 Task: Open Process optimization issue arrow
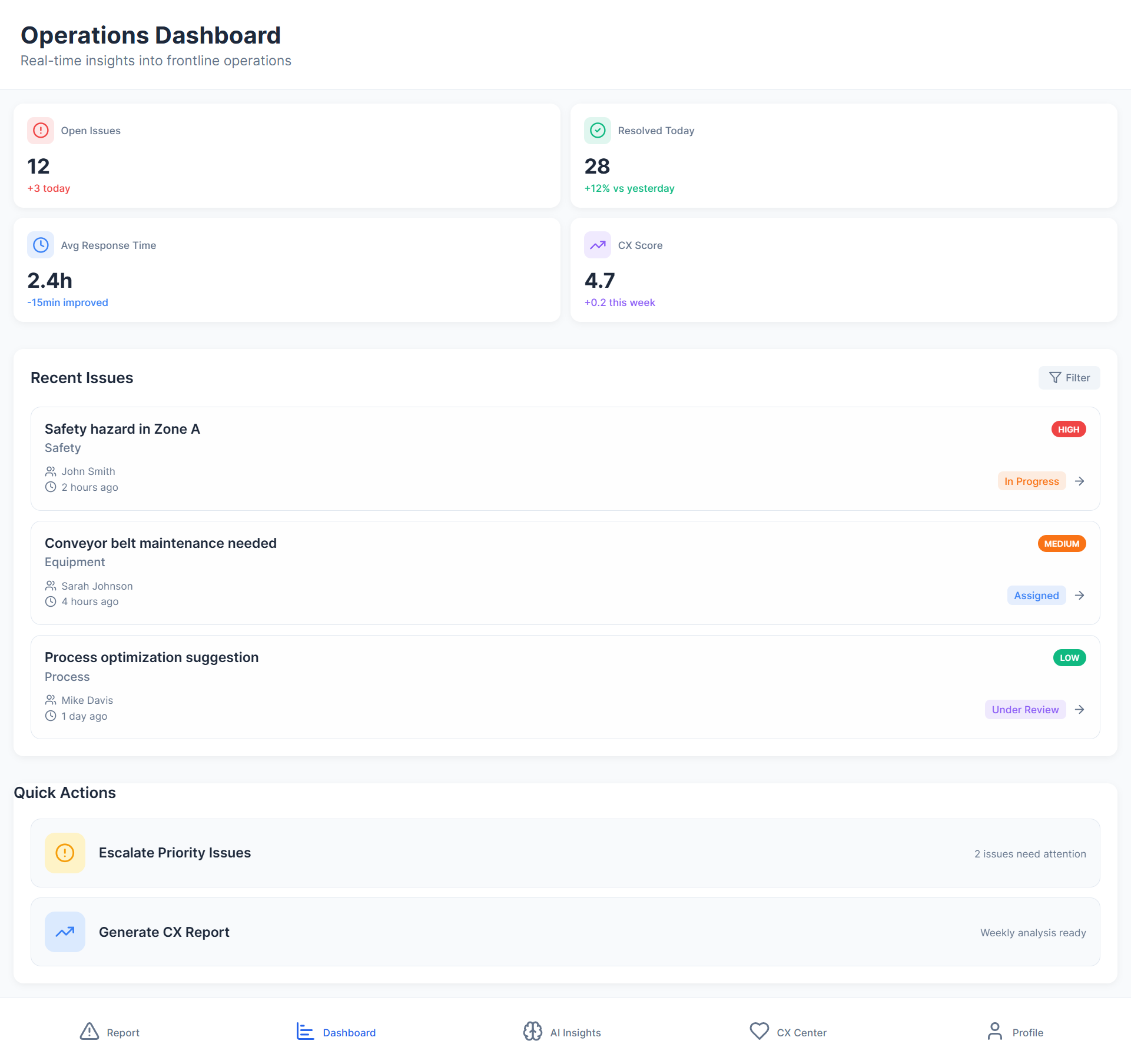coord(1079,710)
